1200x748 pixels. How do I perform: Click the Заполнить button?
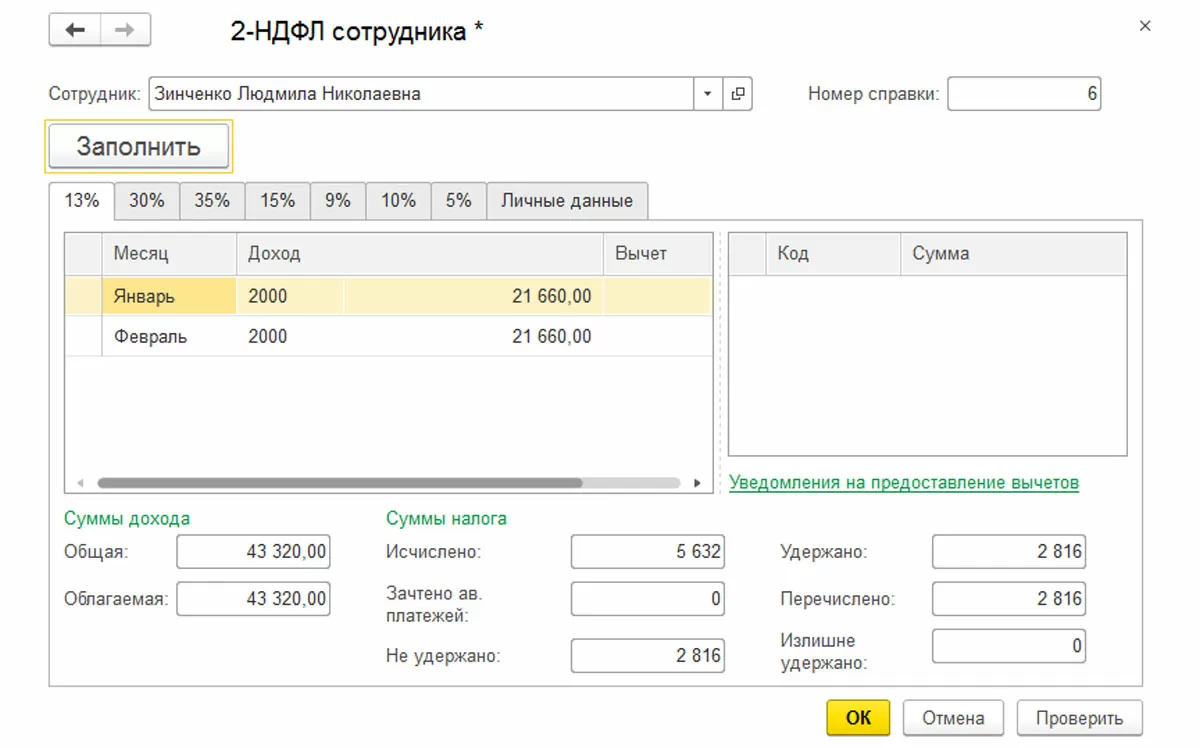pyautogui.click(x=139, y=147)
